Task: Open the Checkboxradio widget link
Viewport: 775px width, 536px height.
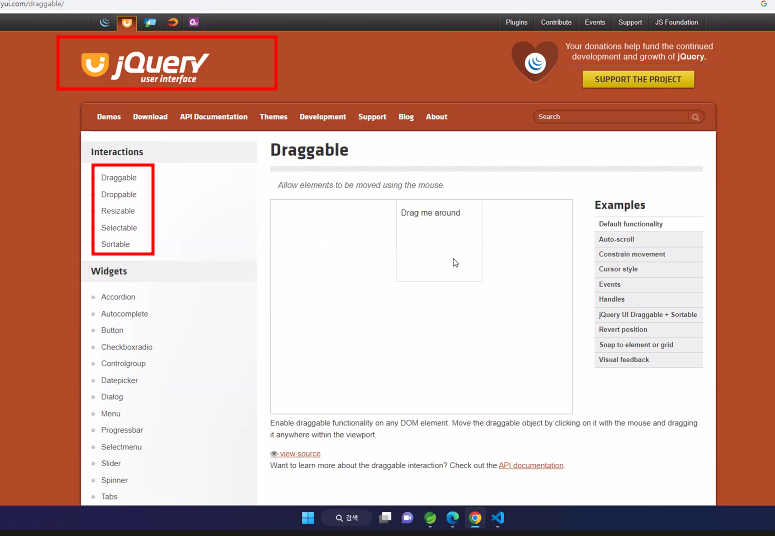Action: pos(127,347)
